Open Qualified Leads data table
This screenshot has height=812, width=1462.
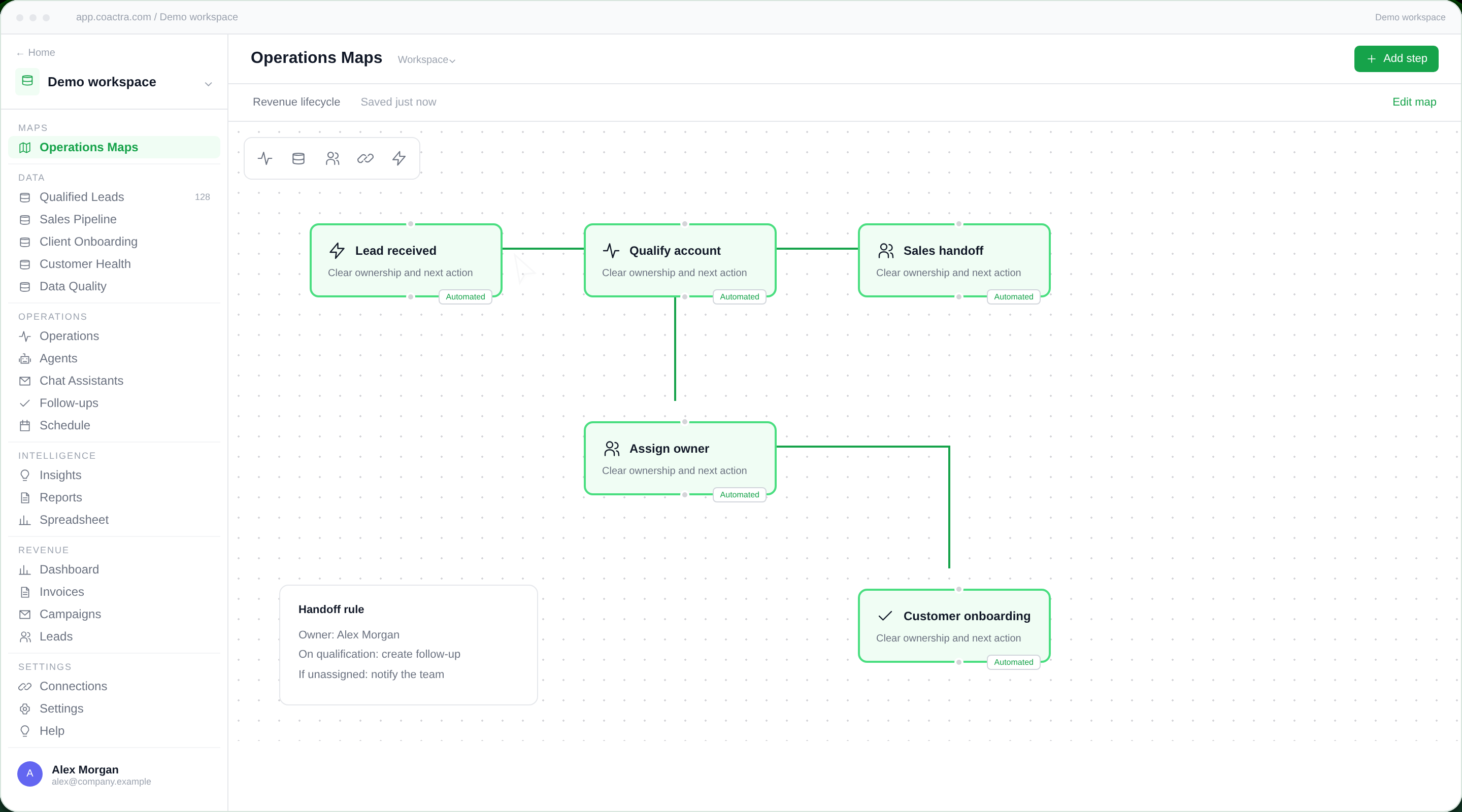click(x=114, y=197)
